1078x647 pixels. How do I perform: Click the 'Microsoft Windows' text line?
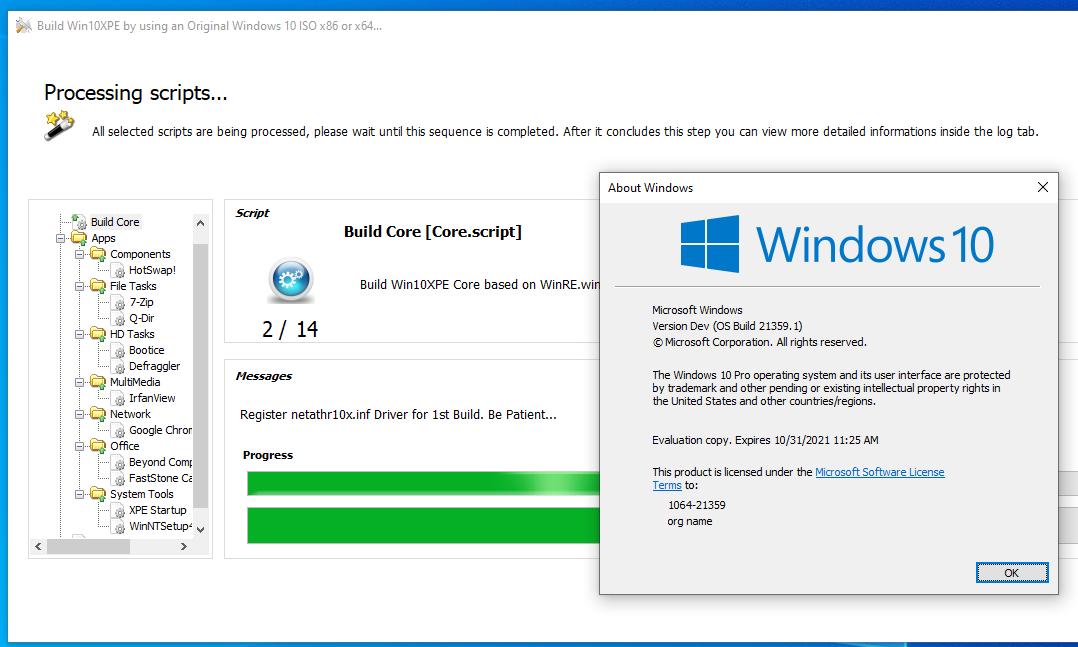point(697,310)
